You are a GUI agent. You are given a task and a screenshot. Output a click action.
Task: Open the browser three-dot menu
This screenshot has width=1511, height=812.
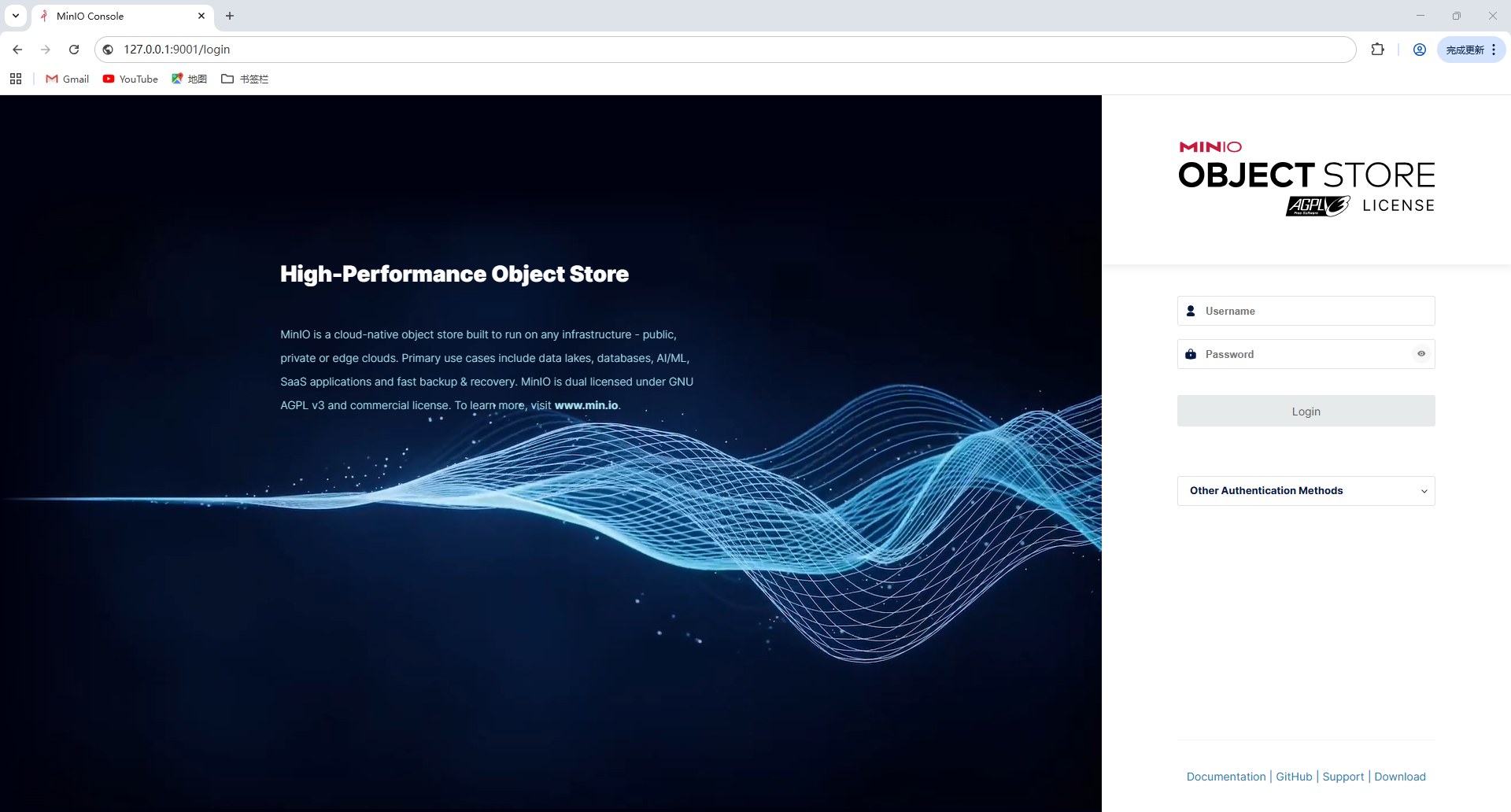(1494, 50)
